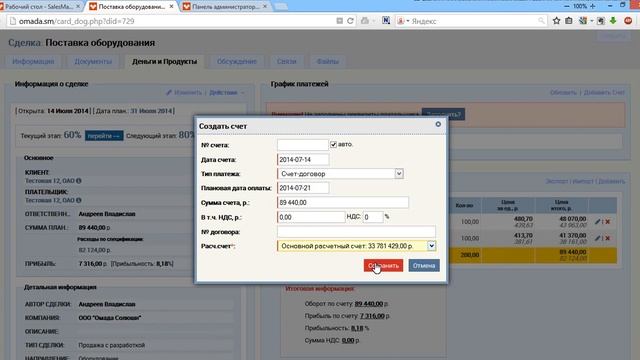The image size is (640, 360).
Task: Click the Изменить link with pencil
Action: click(x=184, y=93)
